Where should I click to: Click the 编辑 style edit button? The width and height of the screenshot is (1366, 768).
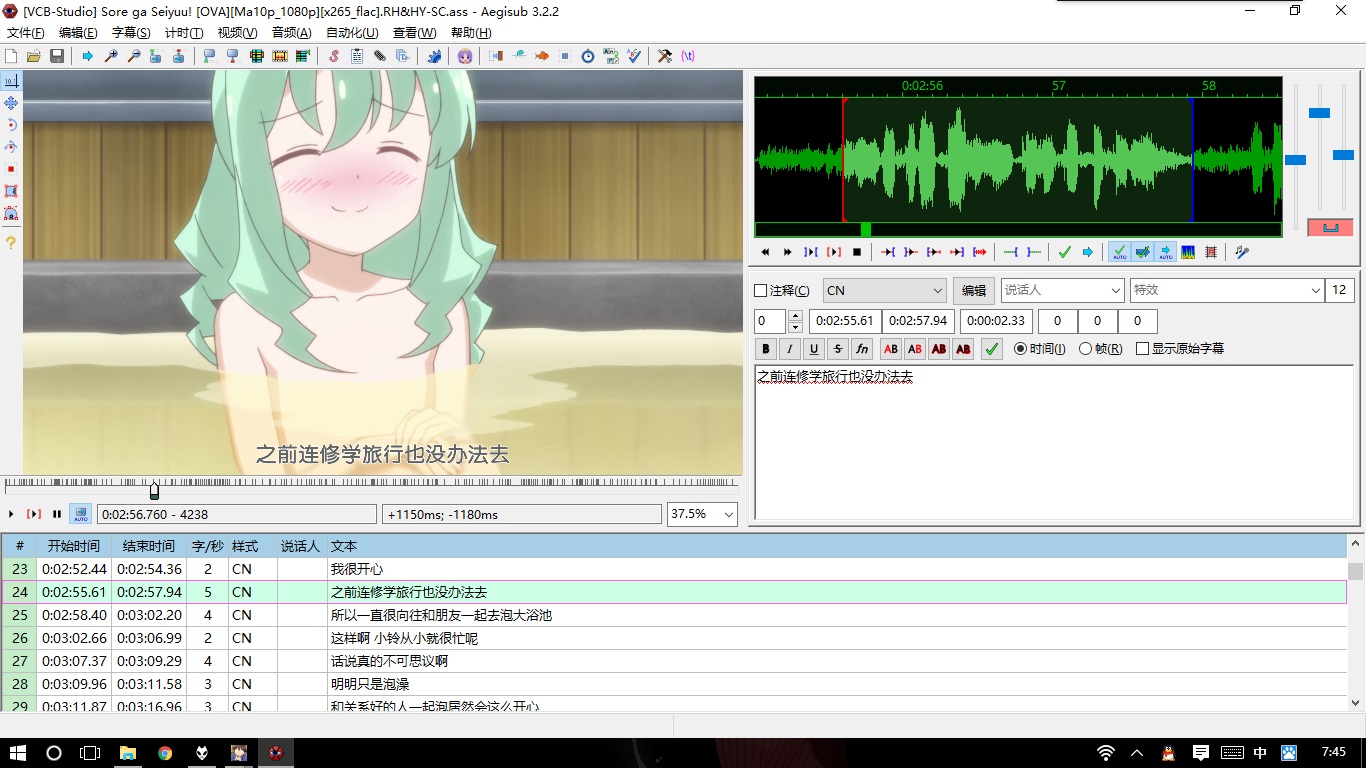pos(973,291)
